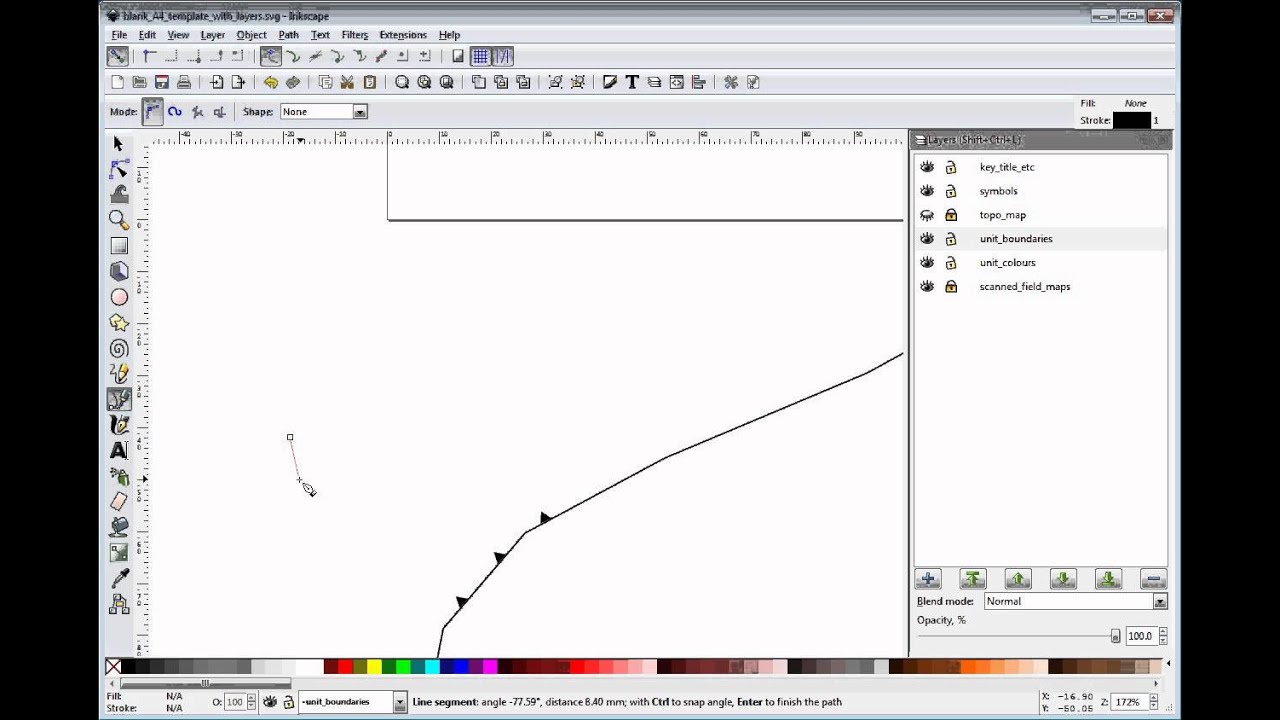
Task: Select the Star and Polygon tool
Action: coord(119,322)
